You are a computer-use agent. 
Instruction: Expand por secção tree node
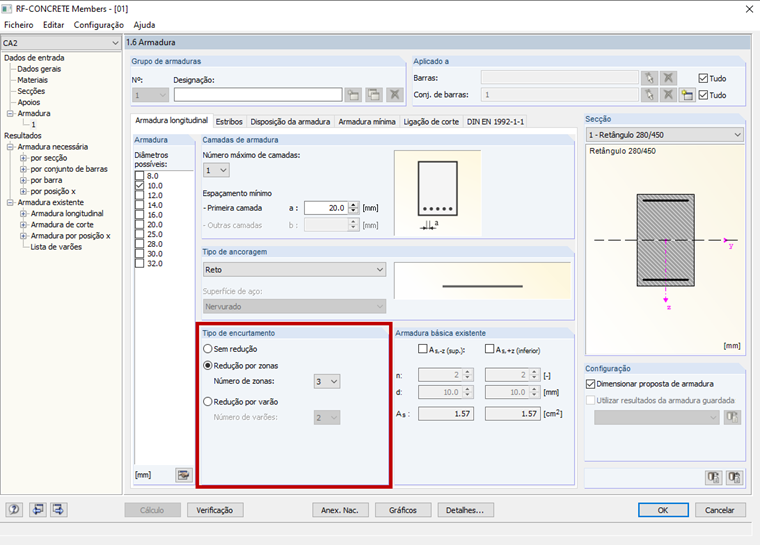pos(23,158)
